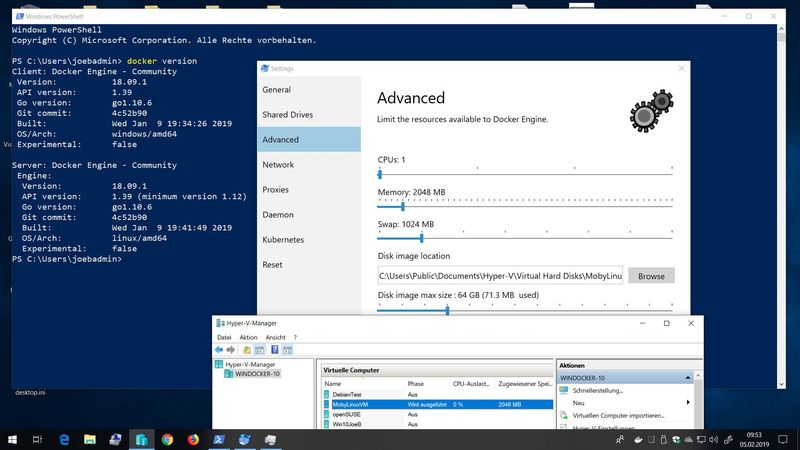This screenshot has width=800, height=450.
Task: Open the Aktion menu in Hyper-V Manager
Action: pyautogui.click(x=248, y=338)
